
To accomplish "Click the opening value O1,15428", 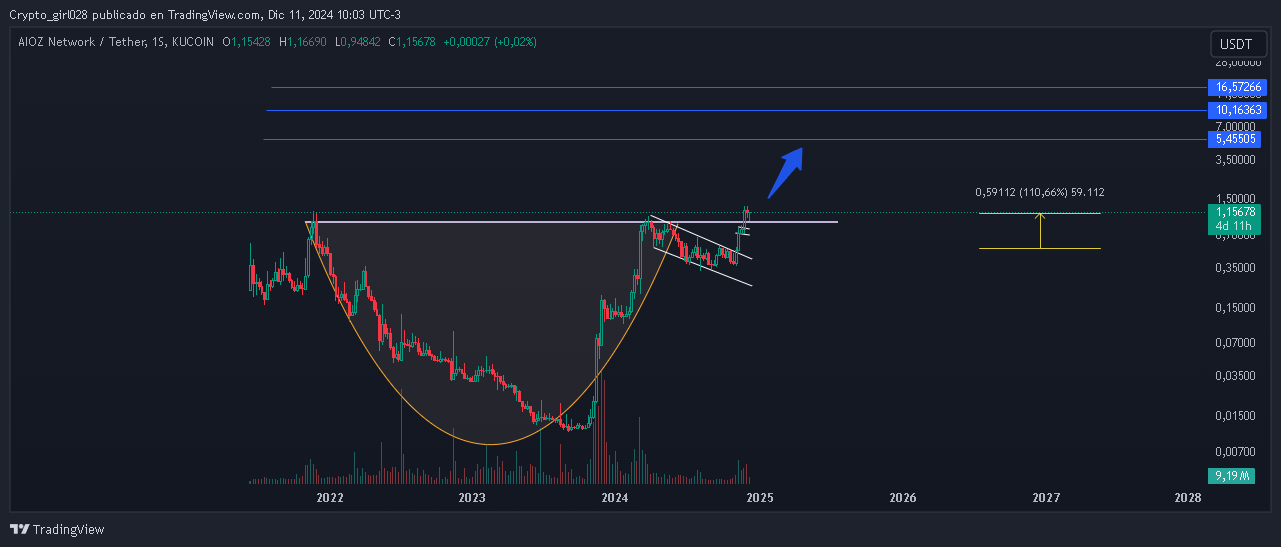I will point(247,42).
